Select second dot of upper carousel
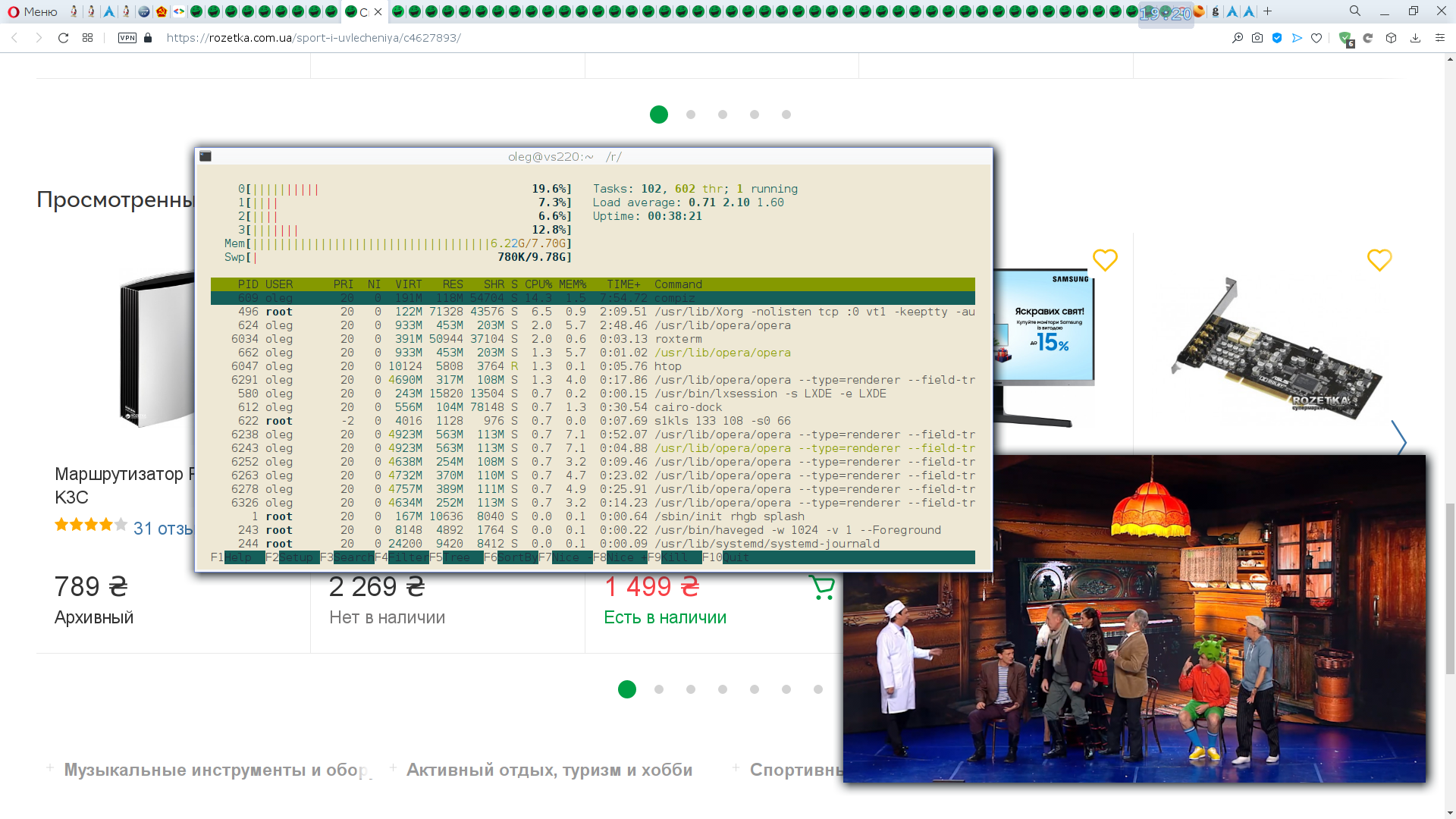Viewport: 1456px width, 819px height. click(x=691, y=115)
